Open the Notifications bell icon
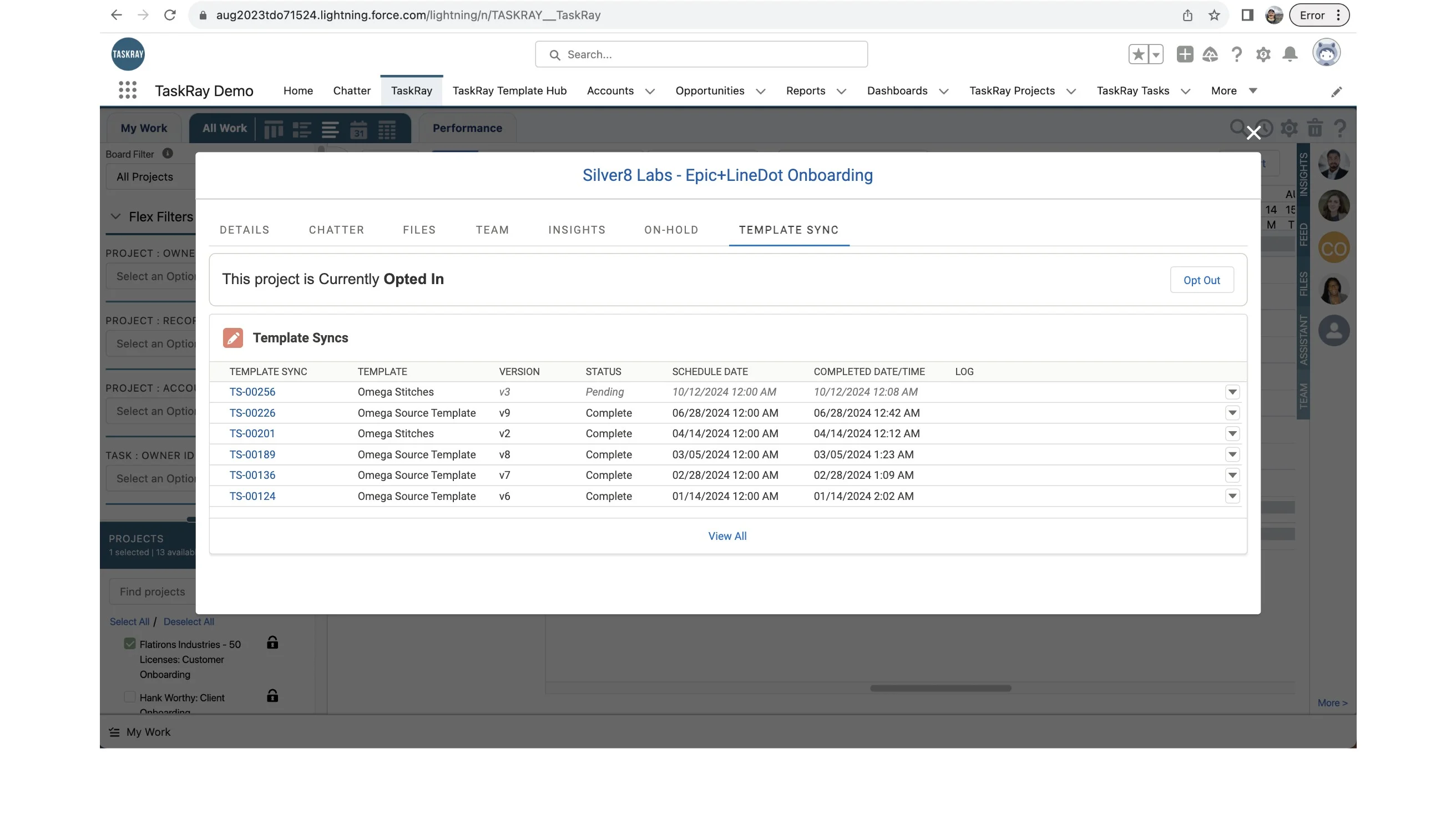1456x819 pixels. (x=1290, y=54)
